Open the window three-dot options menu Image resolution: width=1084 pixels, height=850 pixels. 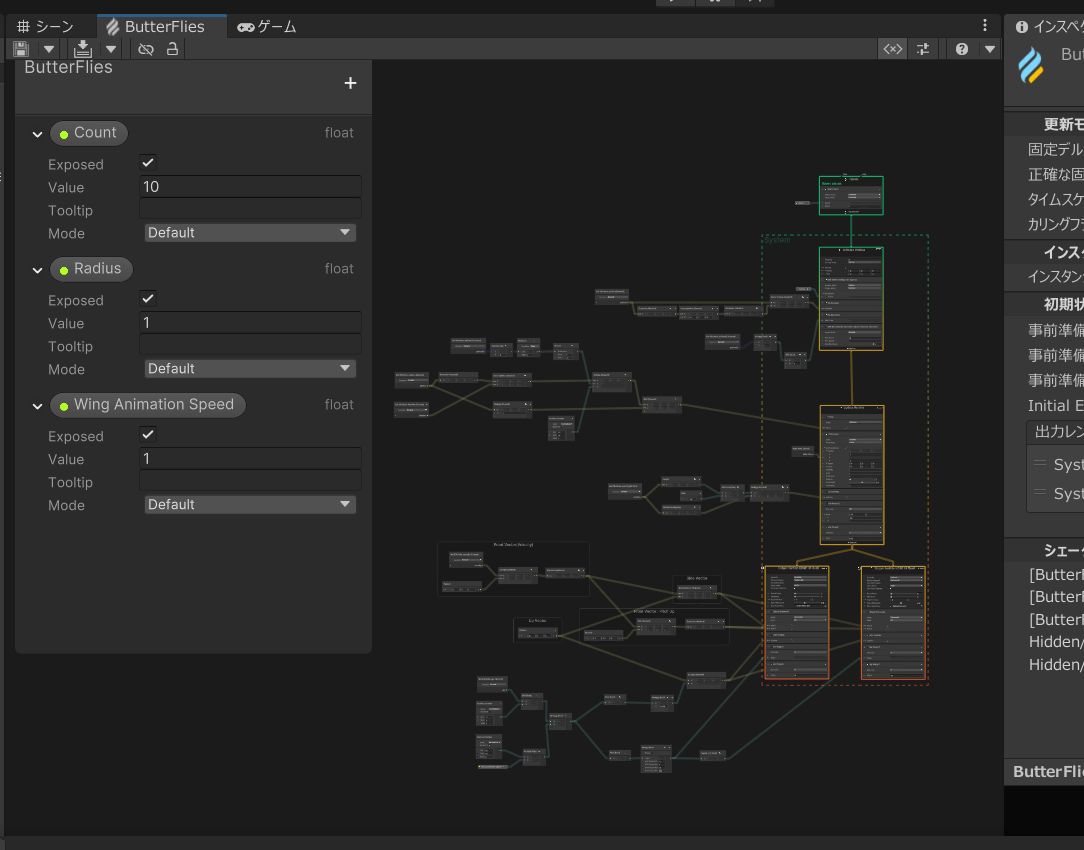tap(985, 26)
